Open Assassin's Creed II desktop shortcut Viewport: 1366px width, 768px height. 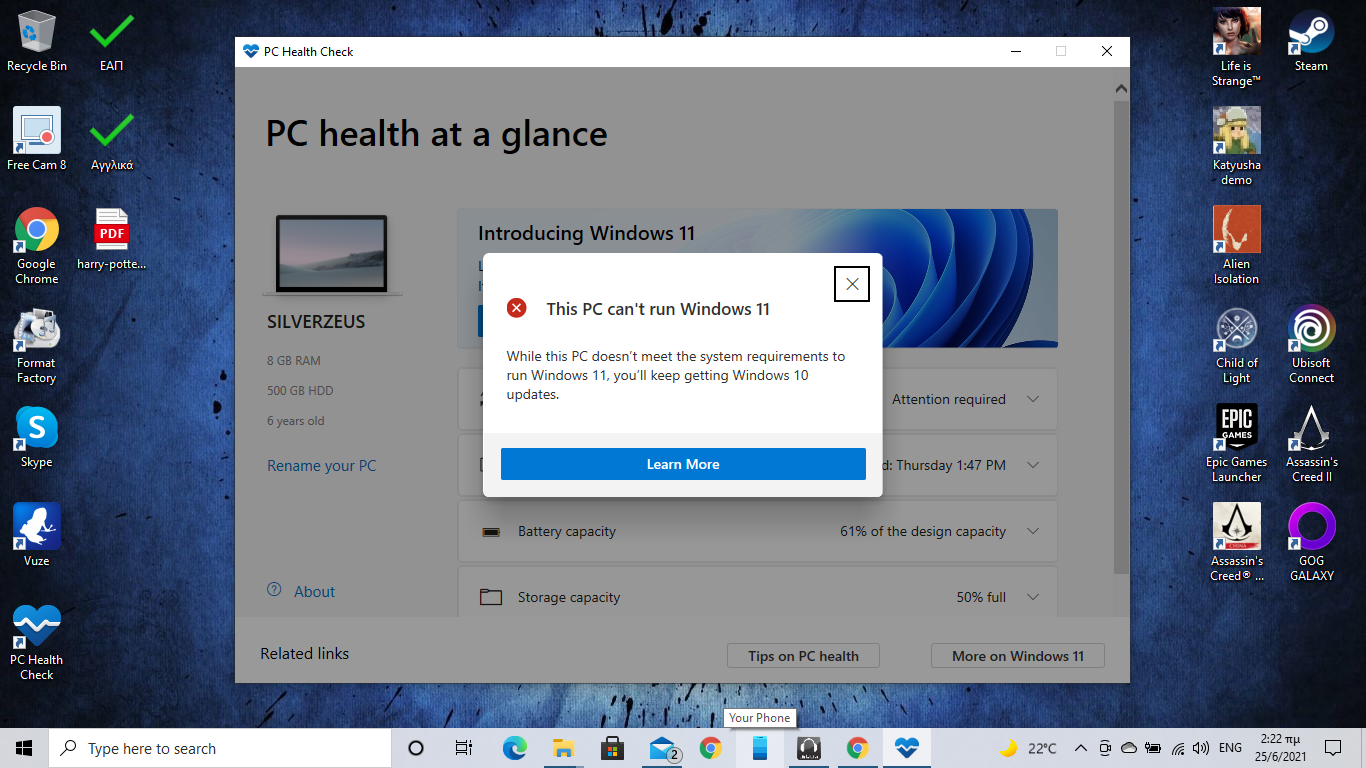[1311, 444]
